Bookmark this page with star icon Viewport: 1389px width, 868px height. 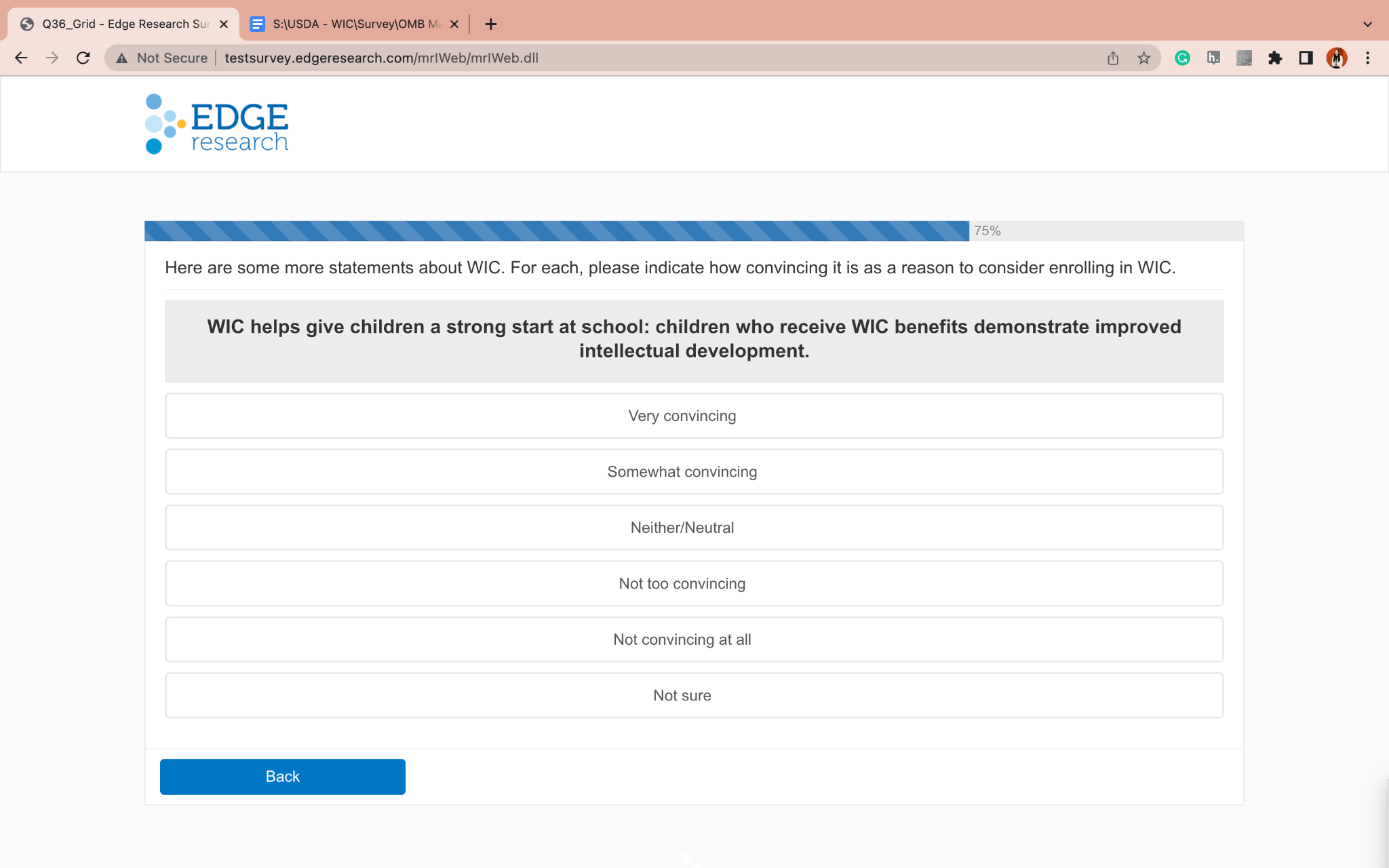(x=1144, y=58)
